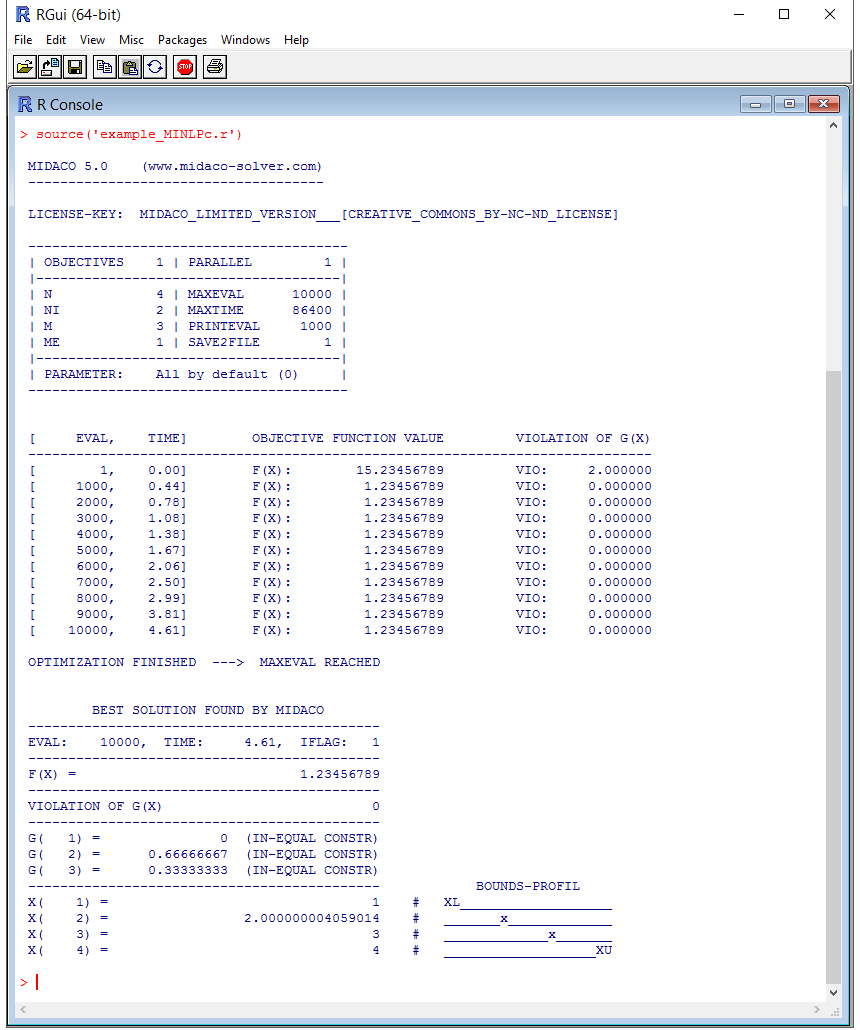Click the Copy toolbar icon

point(104,67)
